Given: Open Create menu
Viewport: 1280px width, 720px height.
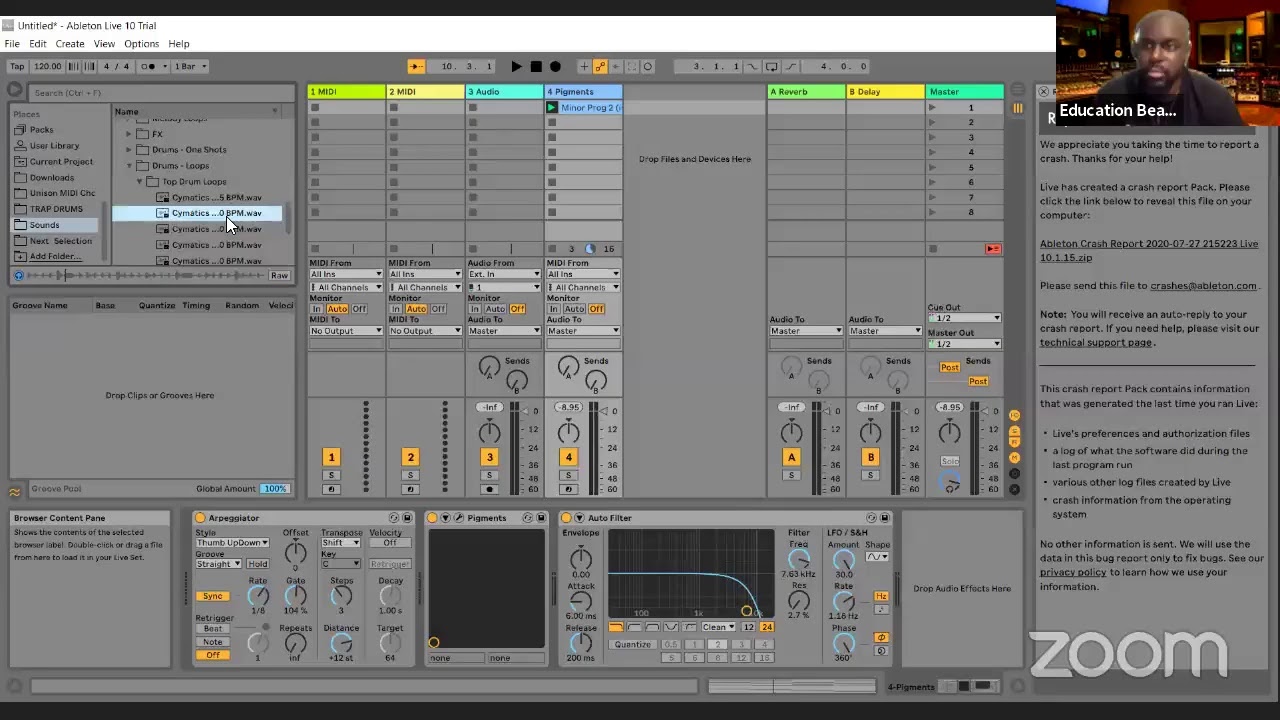Looking at the screenshot, I should click(x=70, y=44).
